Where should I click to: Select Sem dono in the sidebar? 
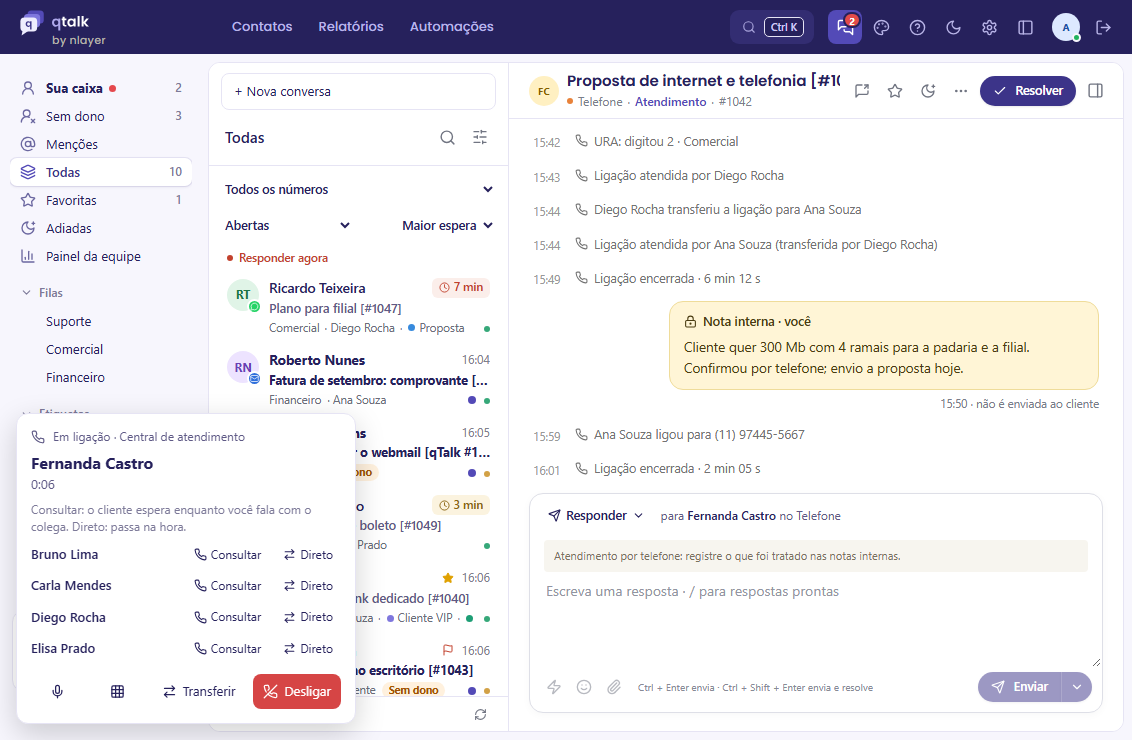(101, 116)
